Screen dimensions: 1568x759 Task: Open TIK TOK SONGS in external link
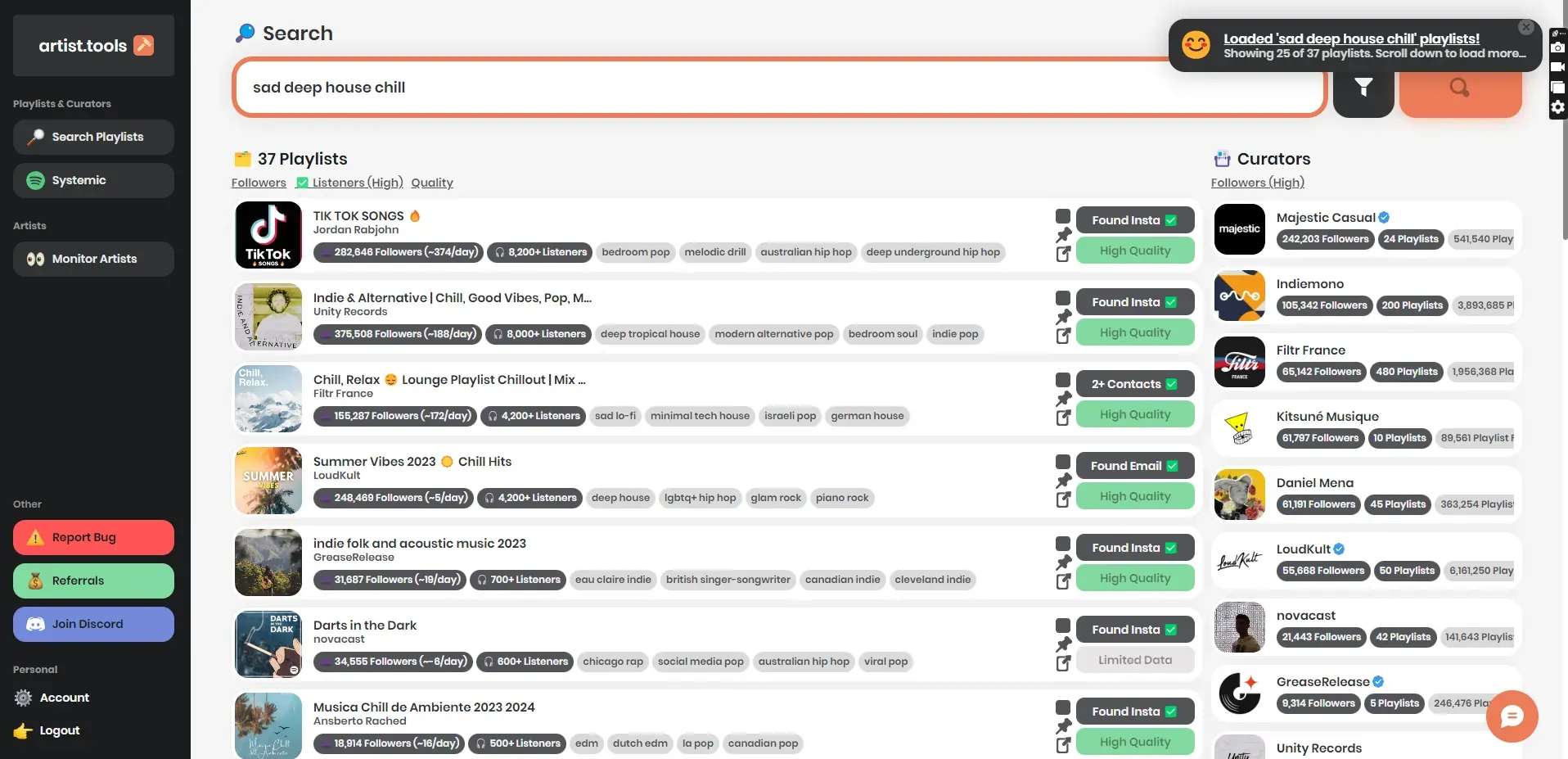[1063, 254]
